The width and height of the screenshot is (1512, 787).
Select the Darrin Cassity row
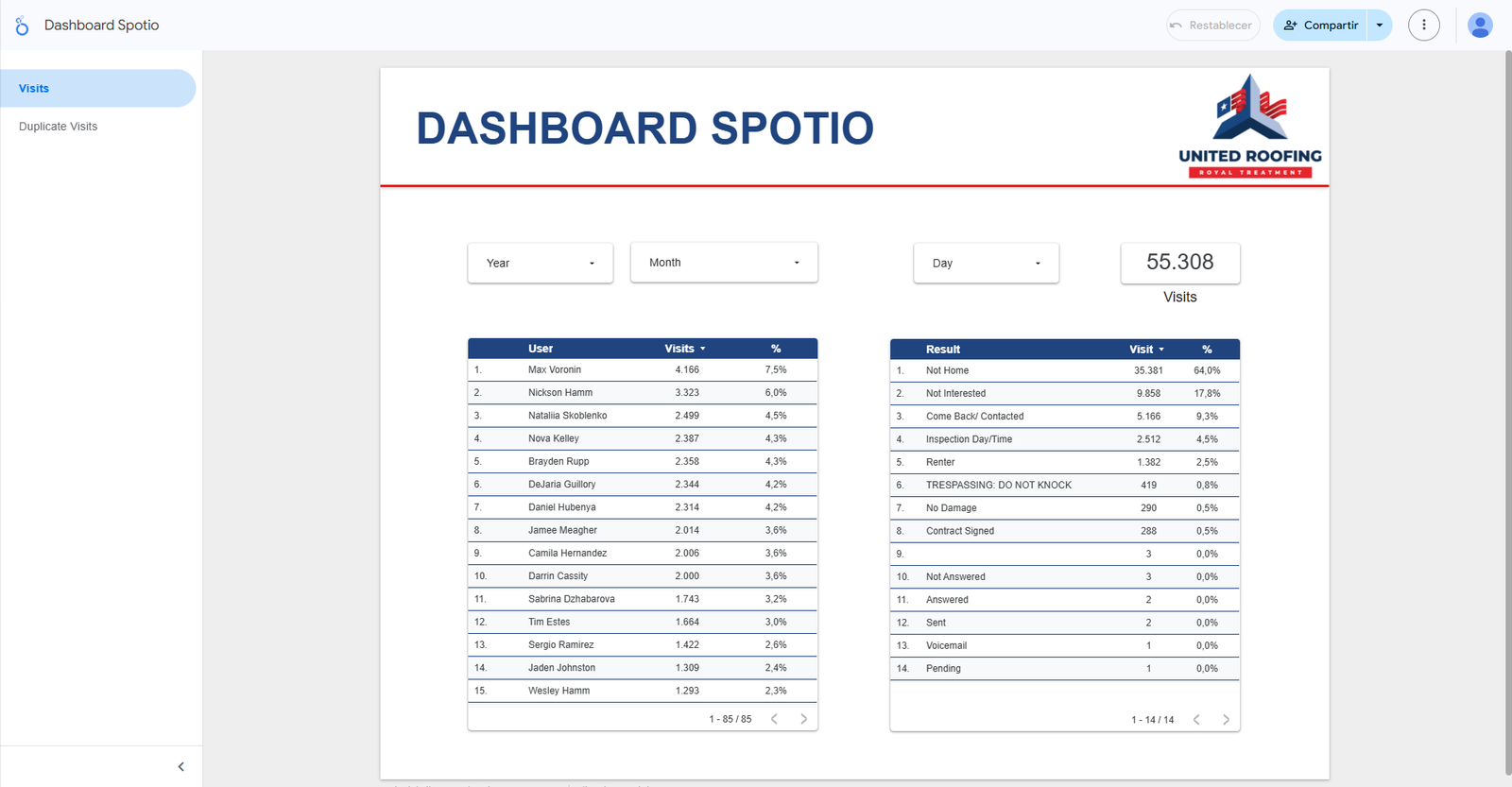pos(643,575)
